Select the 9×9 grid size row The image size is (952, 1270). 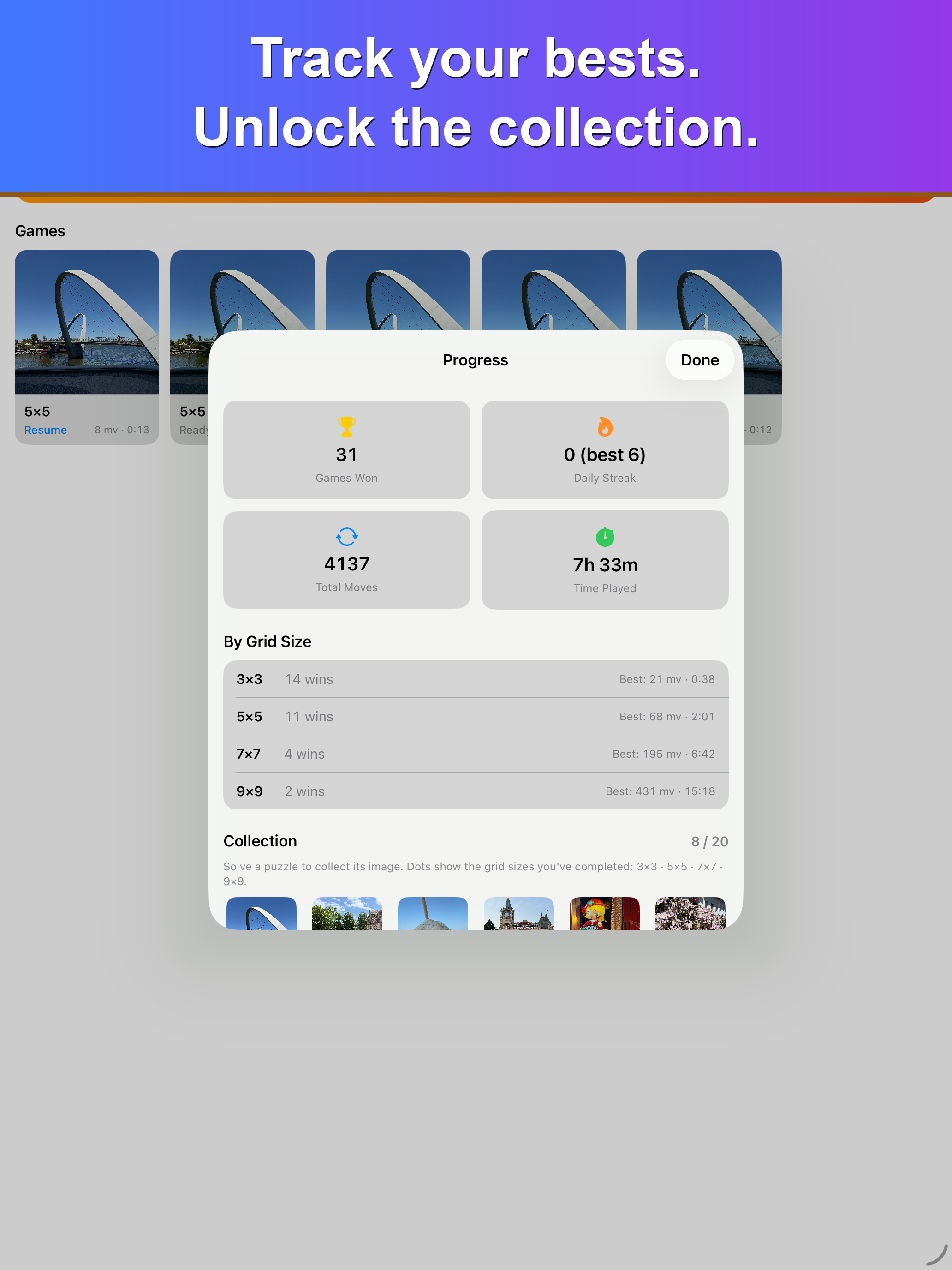(x=476, y=791)
